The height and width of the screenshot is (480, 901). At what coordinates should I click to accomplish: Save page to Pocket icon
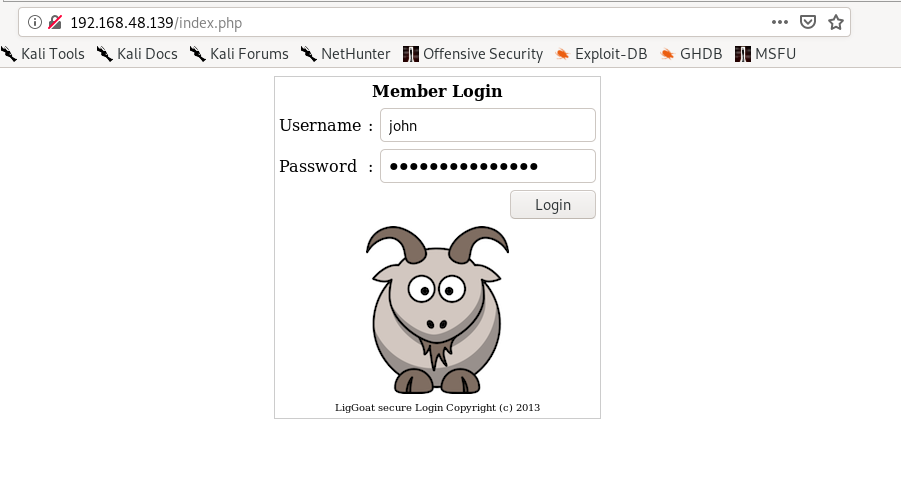click(x=808, y=22)
